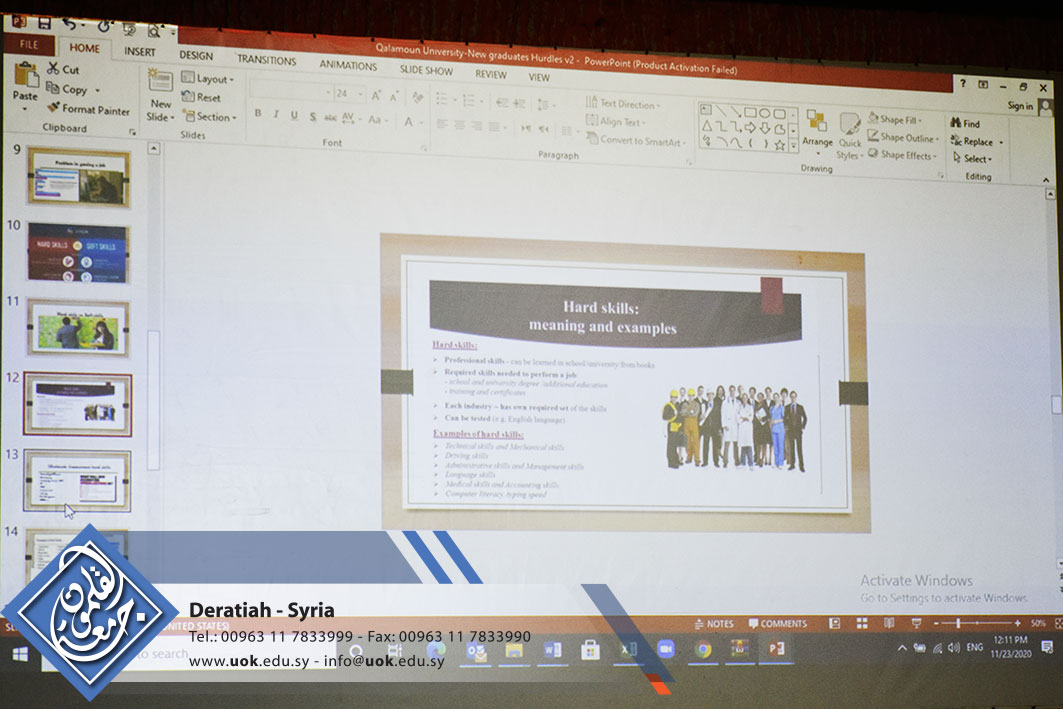Pick the star shape in the shapes gallery
This screenshot has height=709, width=1063.
(x=780, y=144)
